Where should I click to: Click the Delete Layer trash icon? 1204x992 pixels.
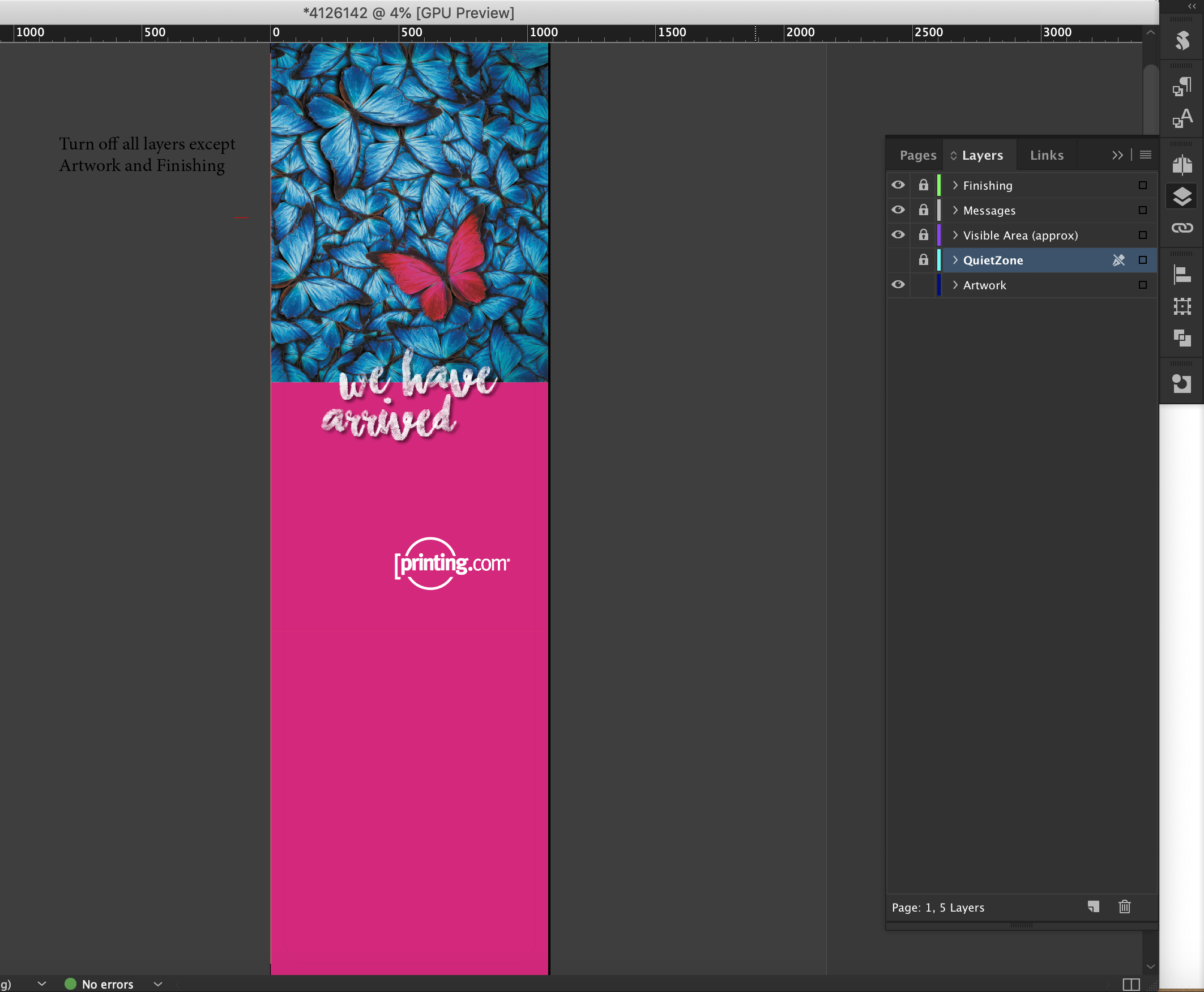pos(1124,907)
